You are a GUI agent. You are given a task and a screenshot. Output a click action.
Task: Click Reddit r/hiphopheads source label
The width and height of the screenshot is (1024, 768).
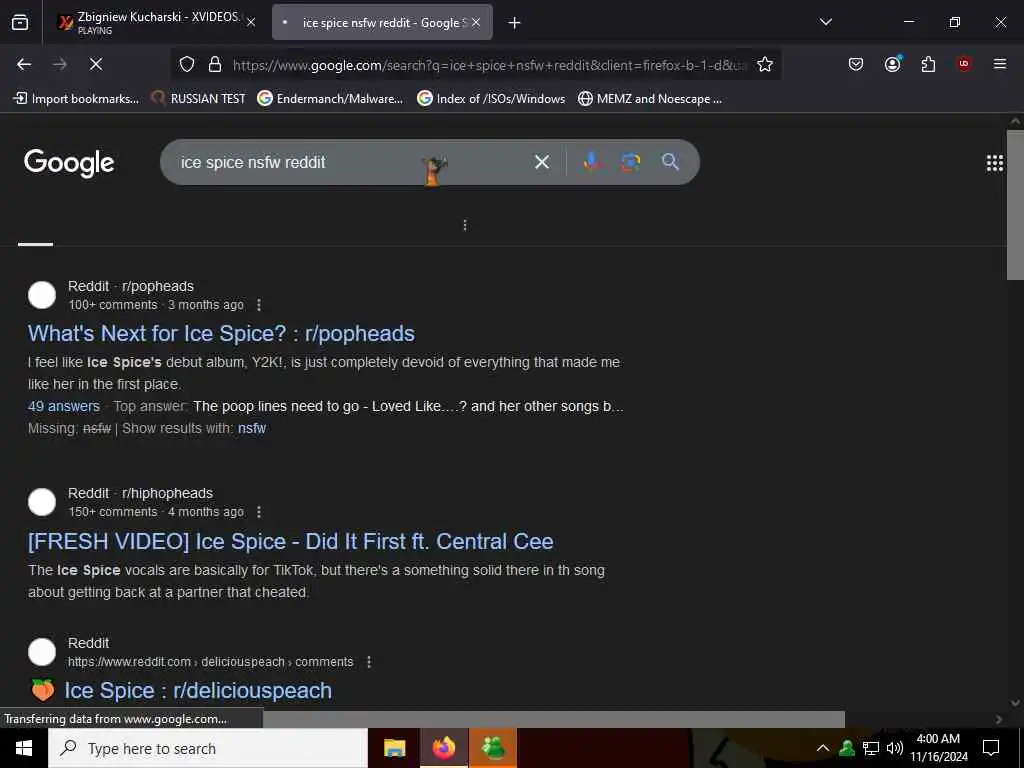(x=140, y=493)
